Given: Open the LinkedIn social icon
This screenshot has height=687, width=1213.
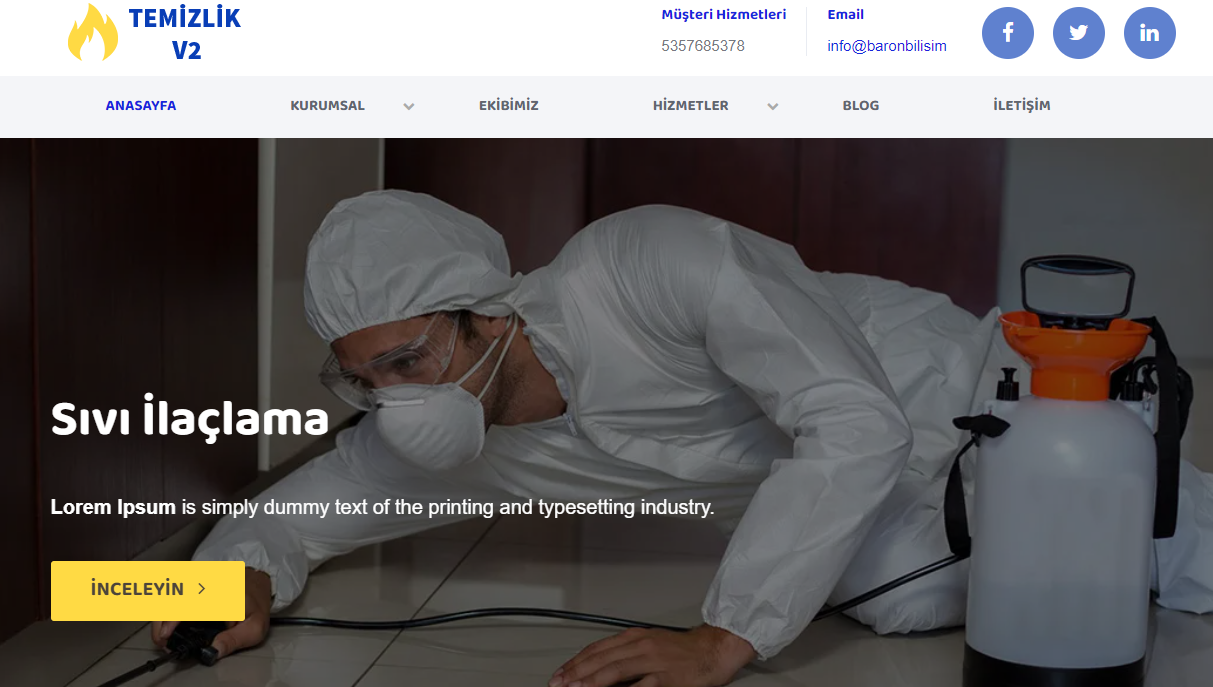Looking at the screenshot, I should tap(1150, 33).
